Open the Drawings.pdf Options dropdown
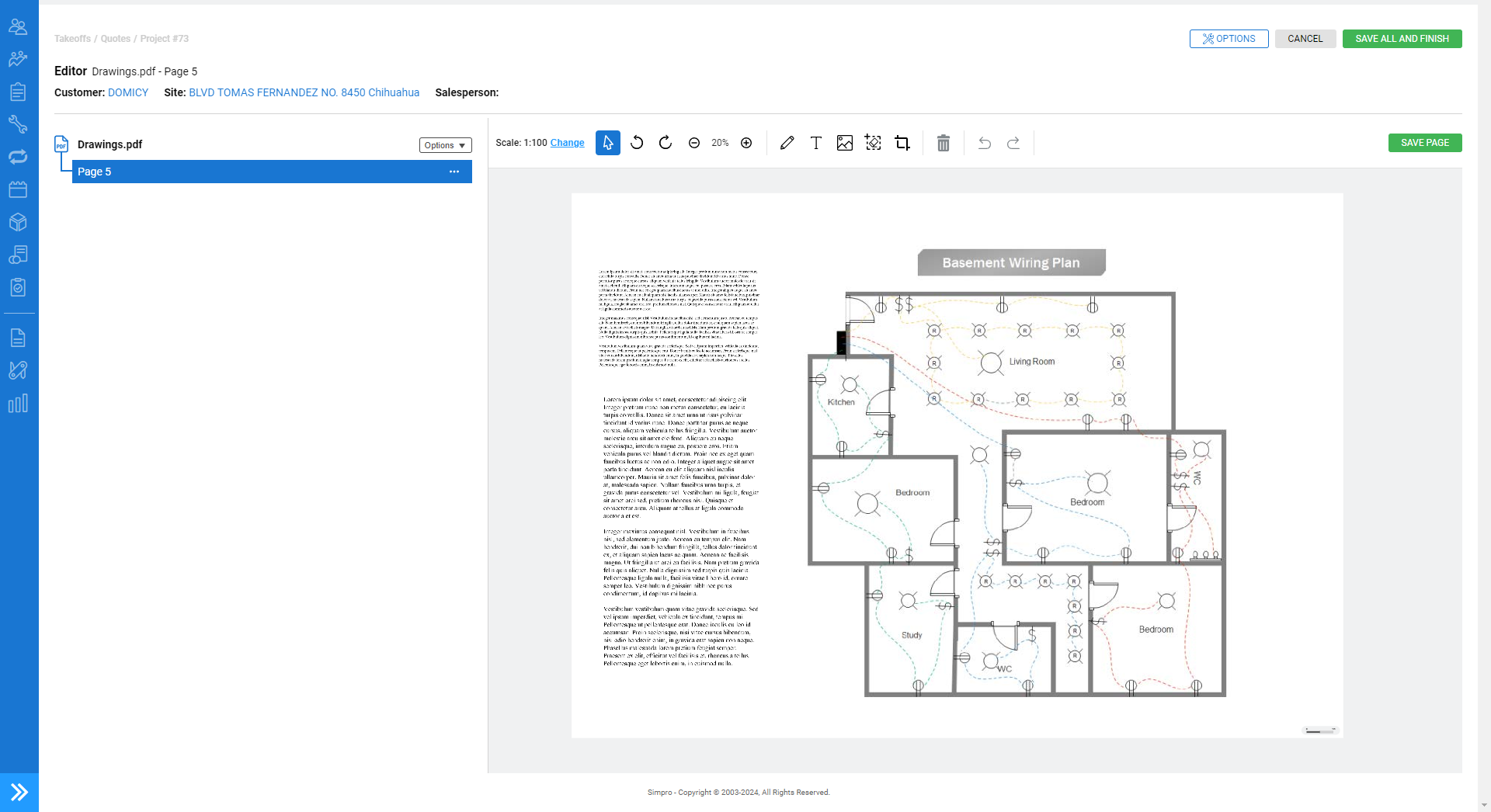 446,145
